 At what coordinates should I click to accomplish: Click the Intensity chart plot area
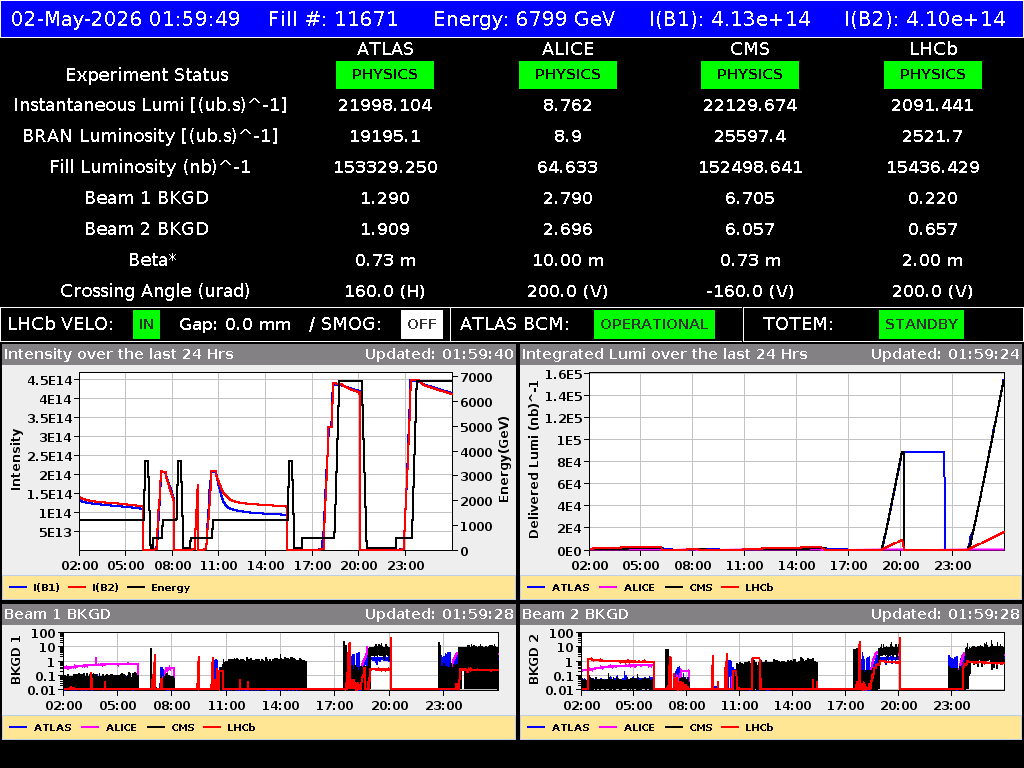pos(266,462)
